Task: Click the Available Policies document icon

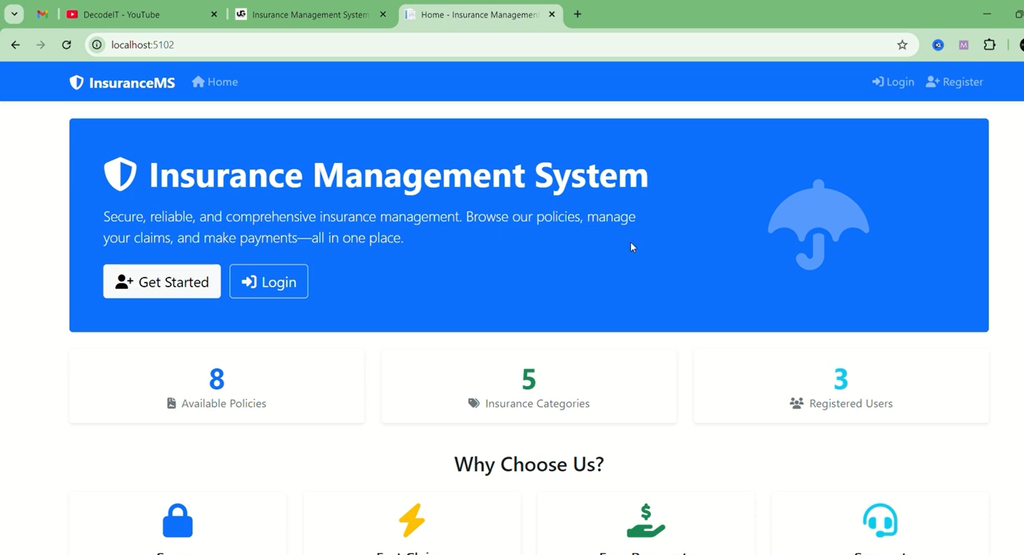Action: [171, 404]
